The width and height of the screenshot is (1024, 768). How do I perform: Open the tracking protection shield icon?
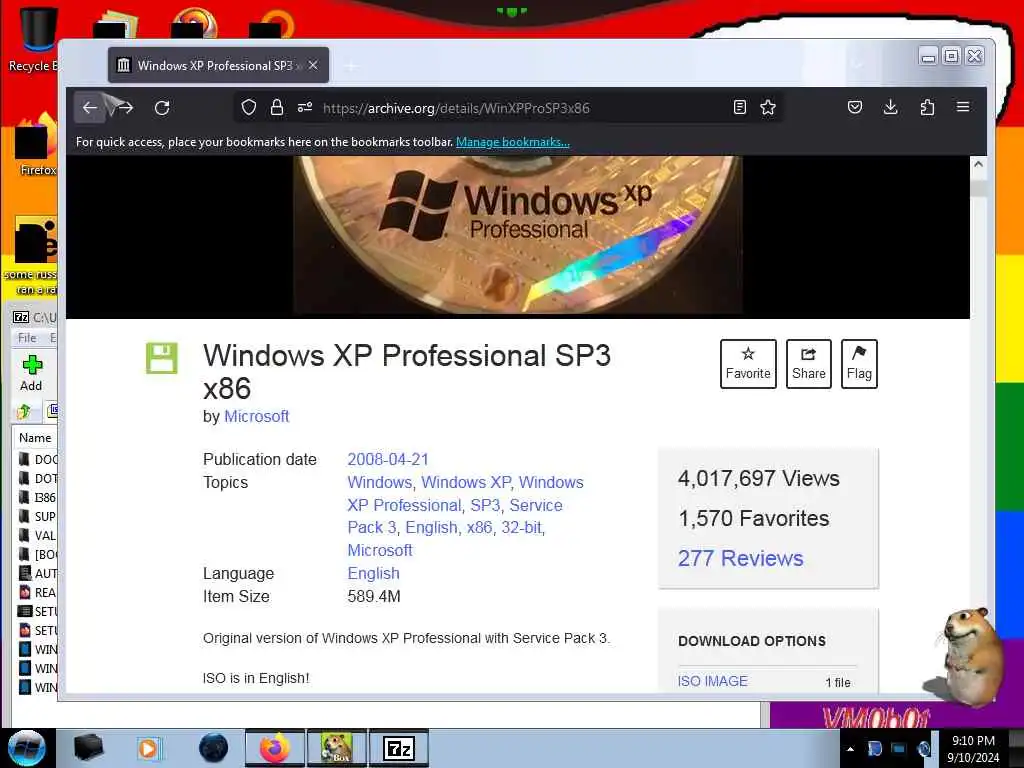click(x=249, y=108)
